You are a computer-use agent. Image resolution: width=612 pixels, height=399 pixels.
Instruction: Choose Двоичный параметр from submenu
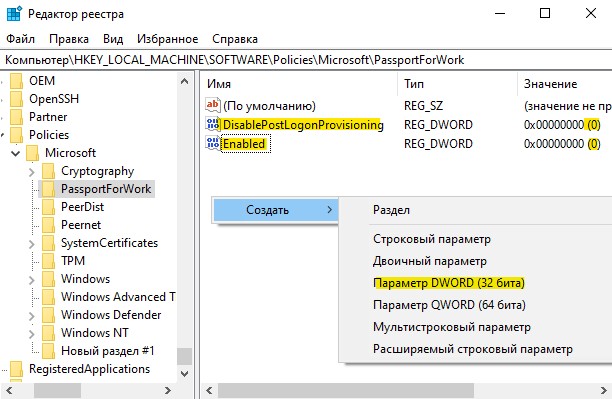[x=430, y=261]
